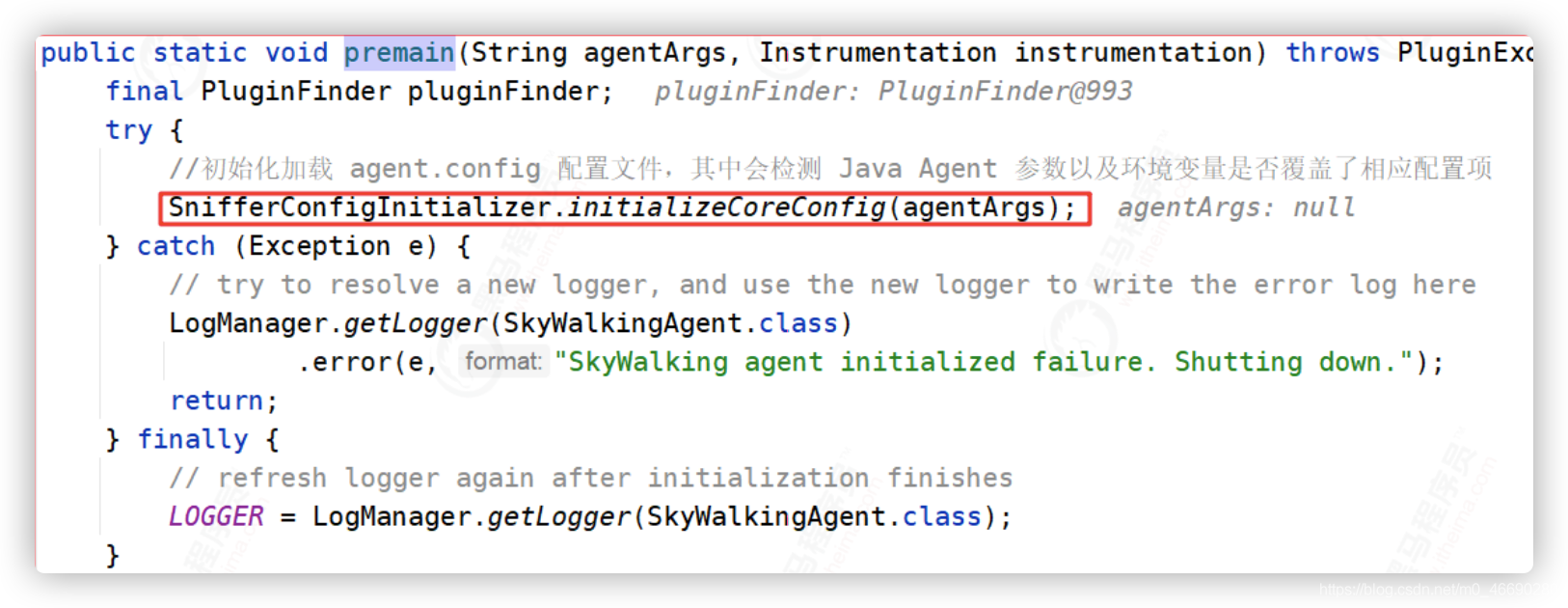The width and height of the screenshot is (1568, 608).
Task: Click the pluginFinder: PluginFinder@993 debug hint
Action: click(x=894, y=92)
